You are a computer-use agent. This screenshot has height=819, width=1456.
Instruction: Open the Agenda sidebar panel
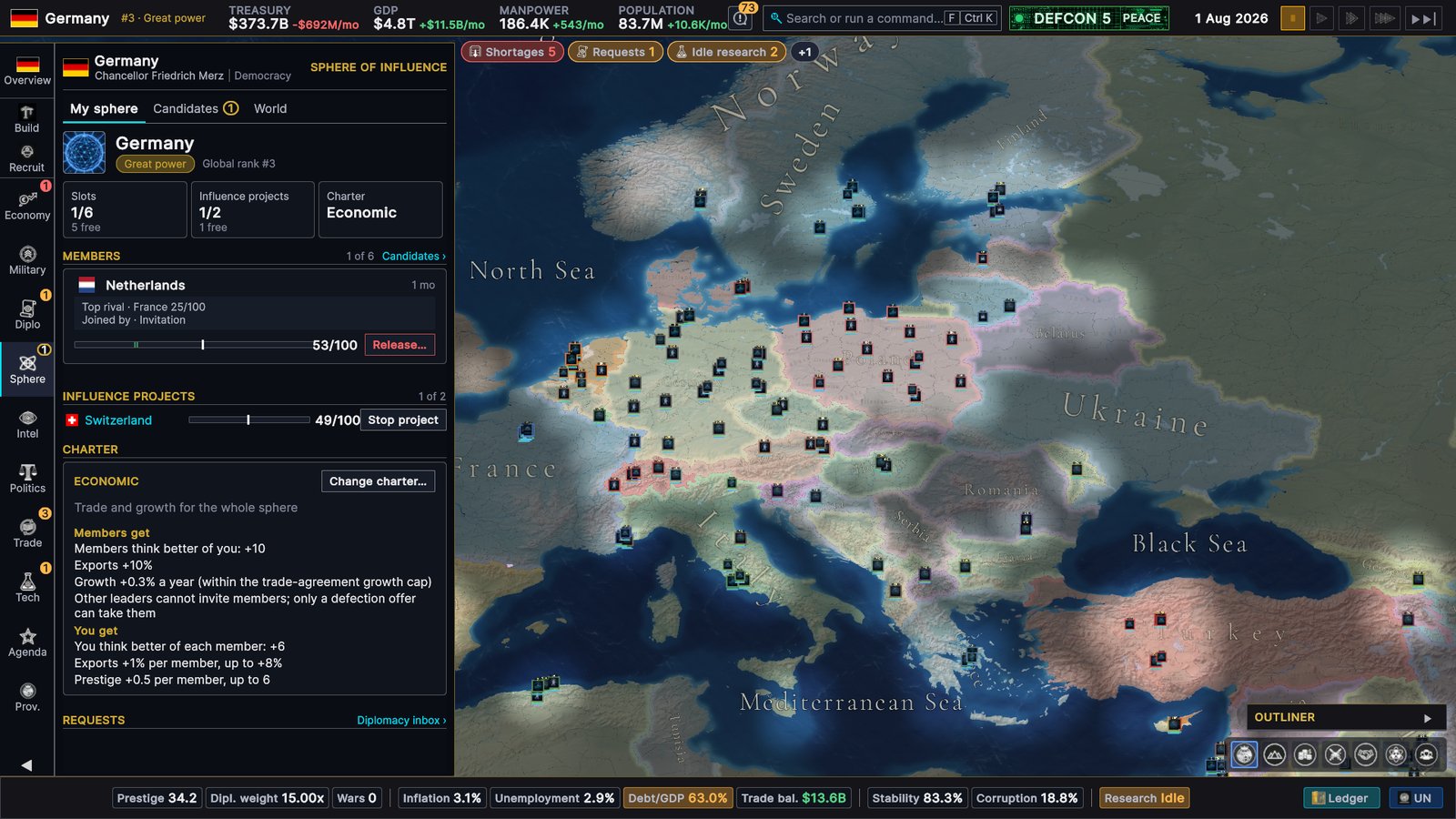pyautogui.click(x=27, y=642)
